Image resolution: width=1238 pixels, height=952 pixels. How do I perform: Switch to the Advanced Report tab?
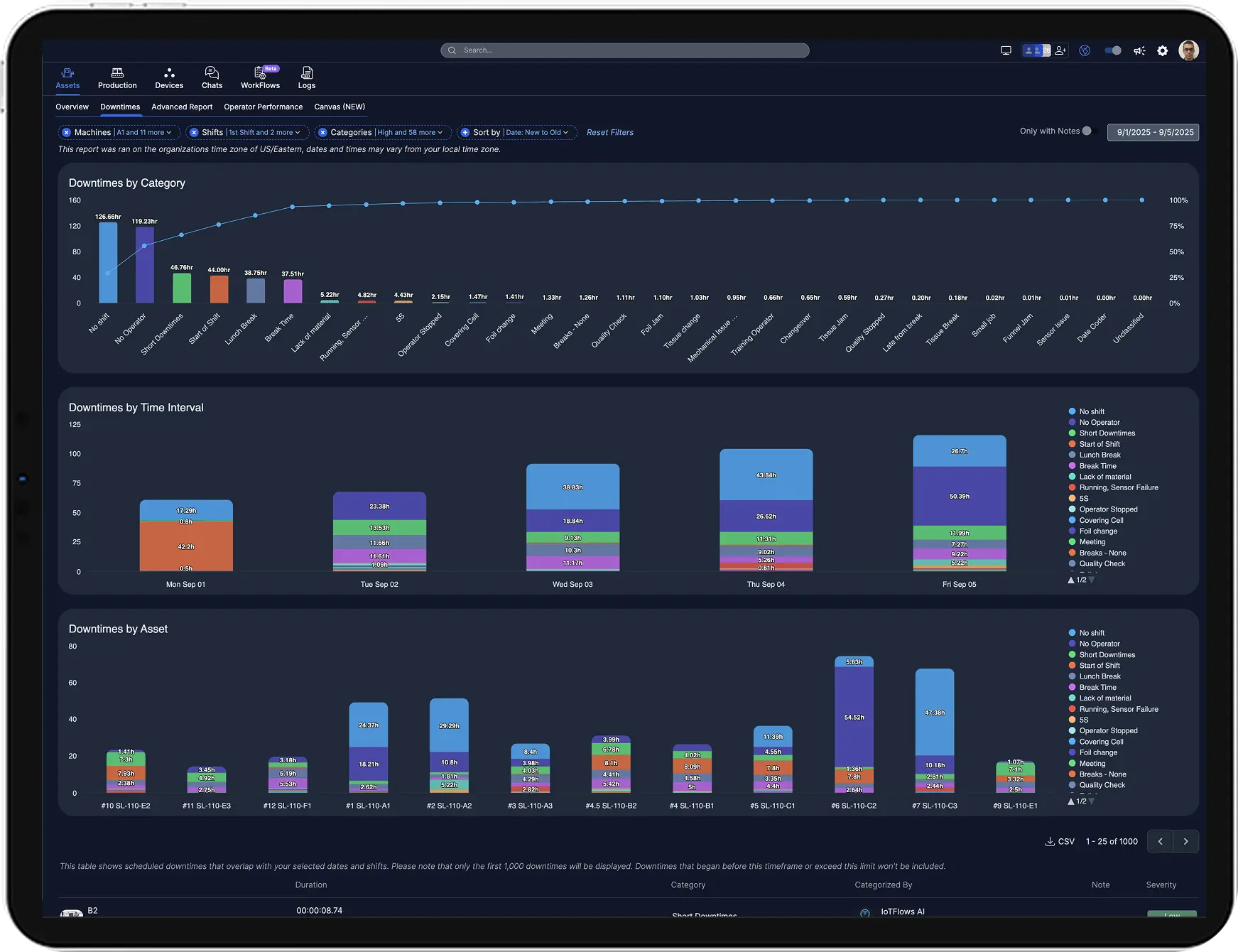182,107
